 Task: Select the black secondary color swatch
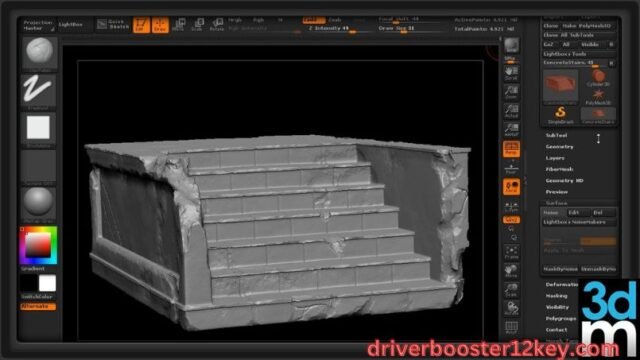tap(29, 283)
